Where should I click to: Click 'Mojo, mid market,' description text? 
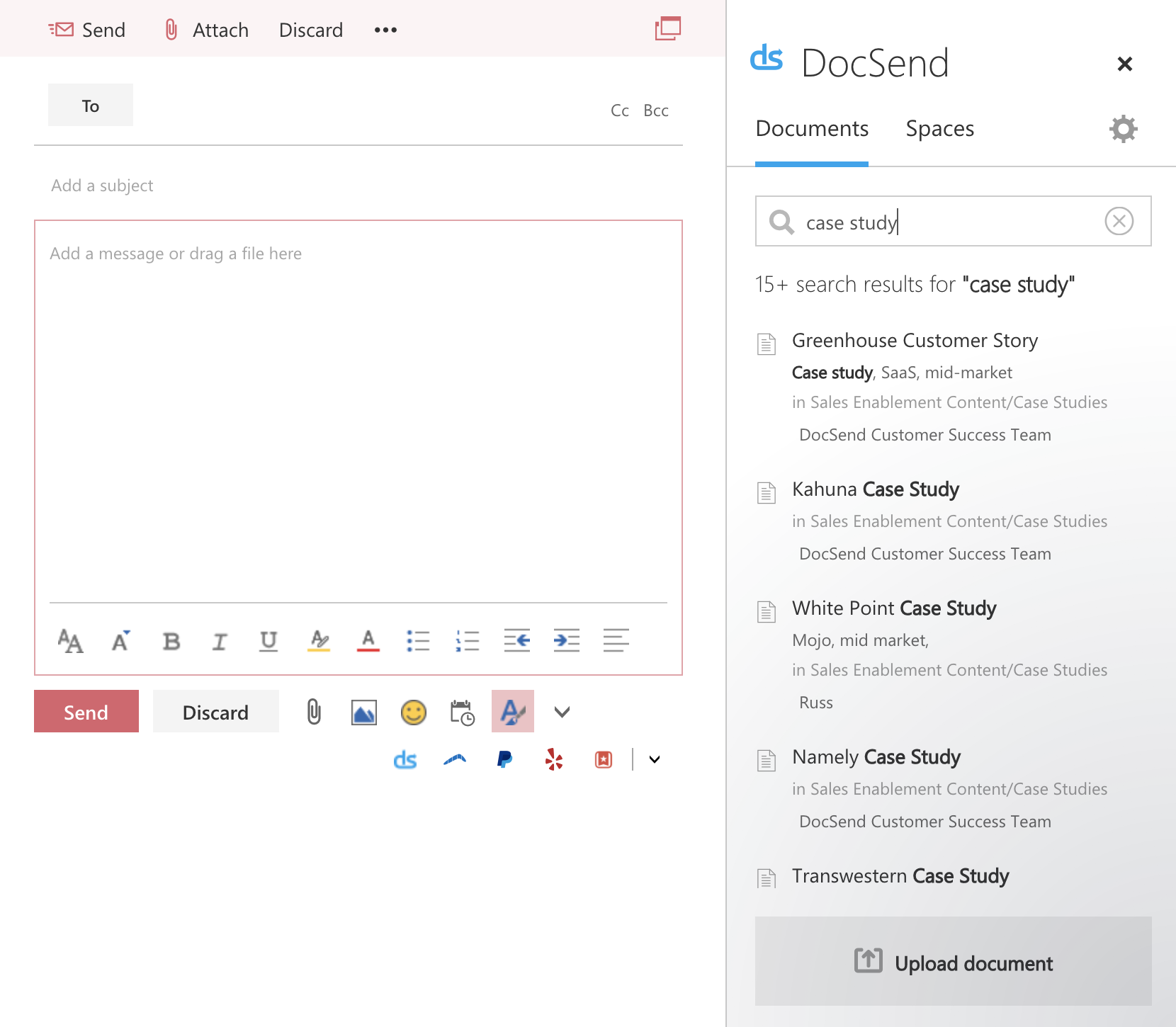pos(860,640)
